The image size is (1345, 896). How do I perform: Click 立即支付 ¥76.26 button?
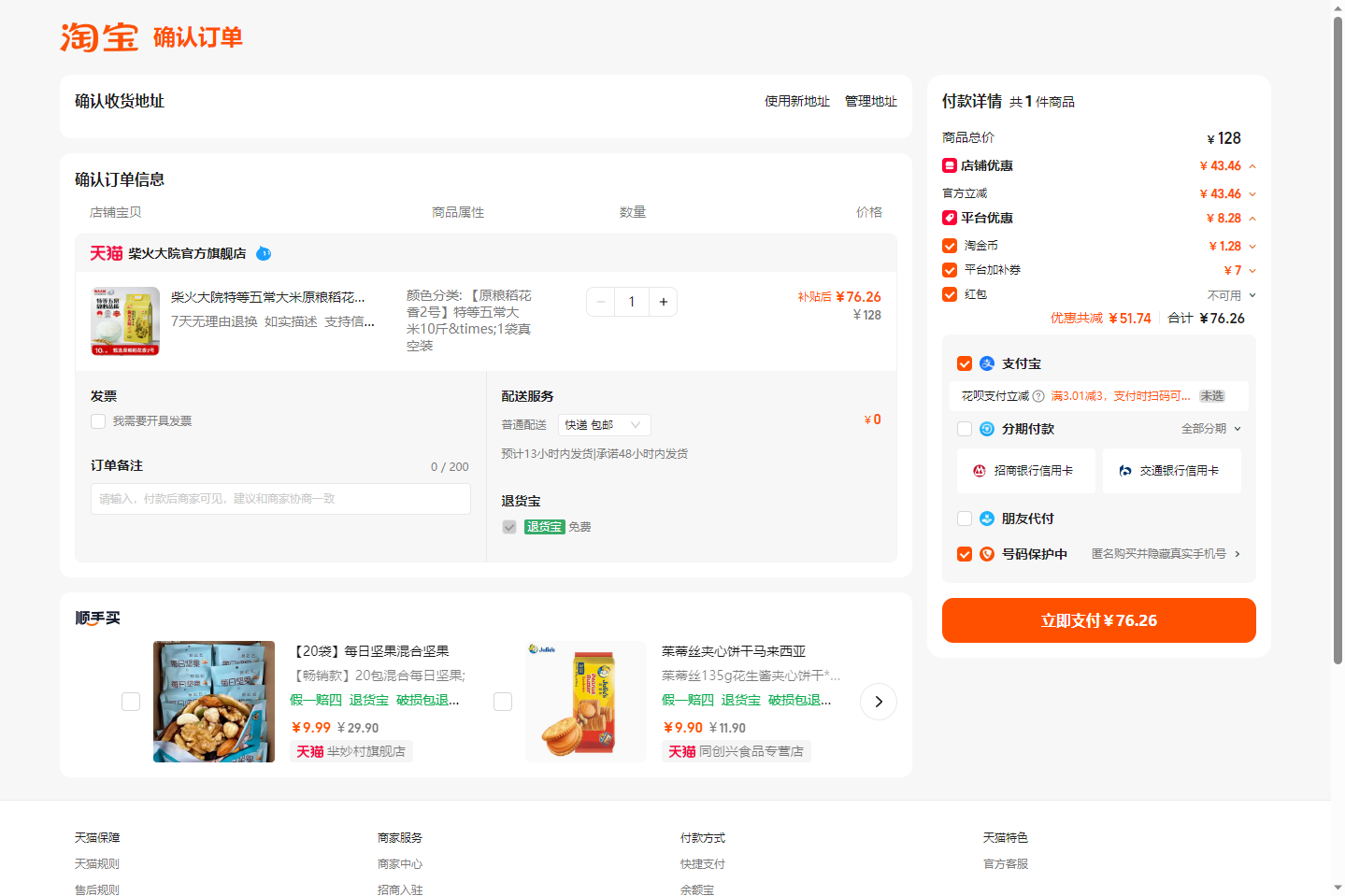[x=1099, y=620]
